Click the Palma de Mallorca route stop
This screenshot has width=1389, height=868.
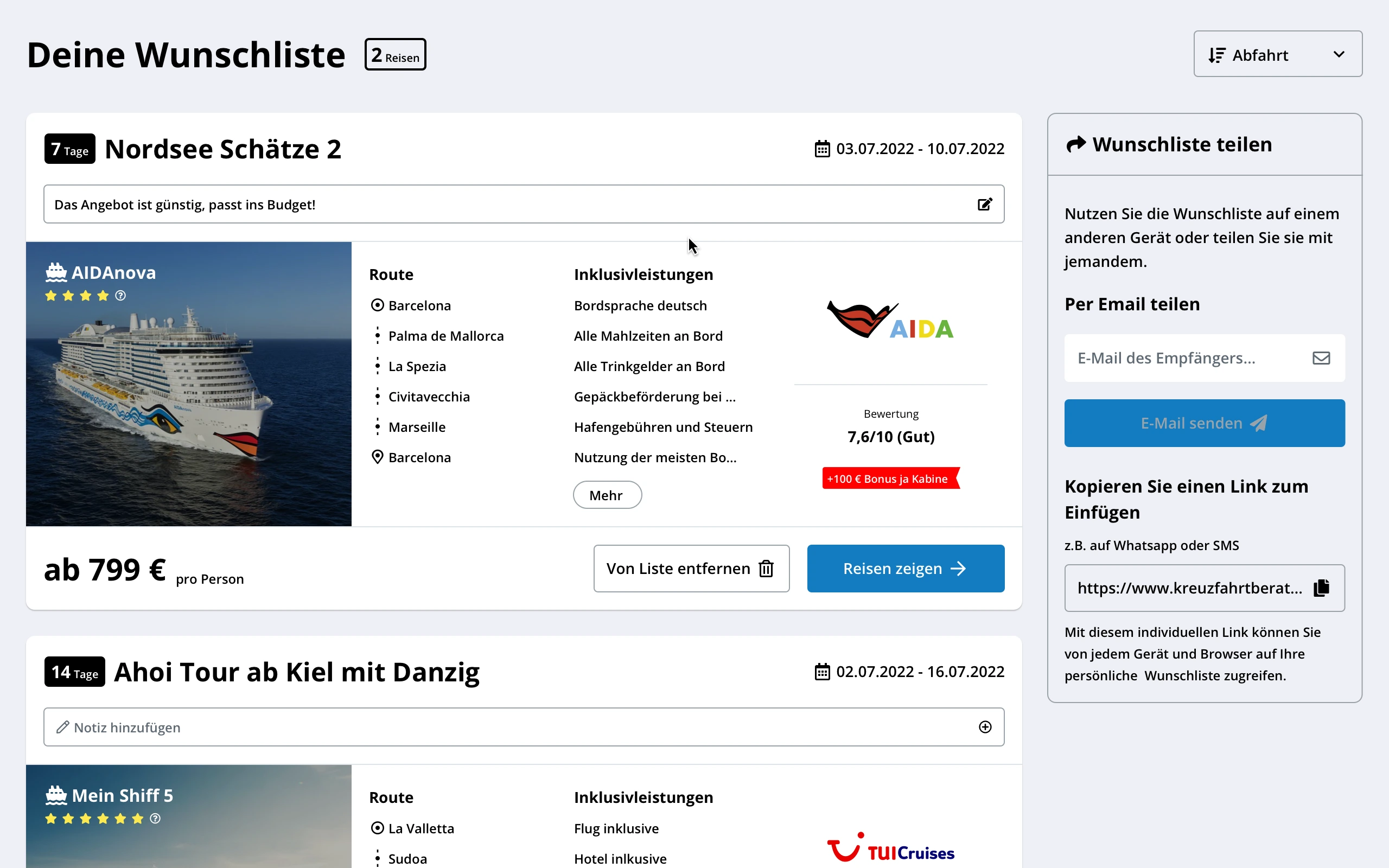446,336
